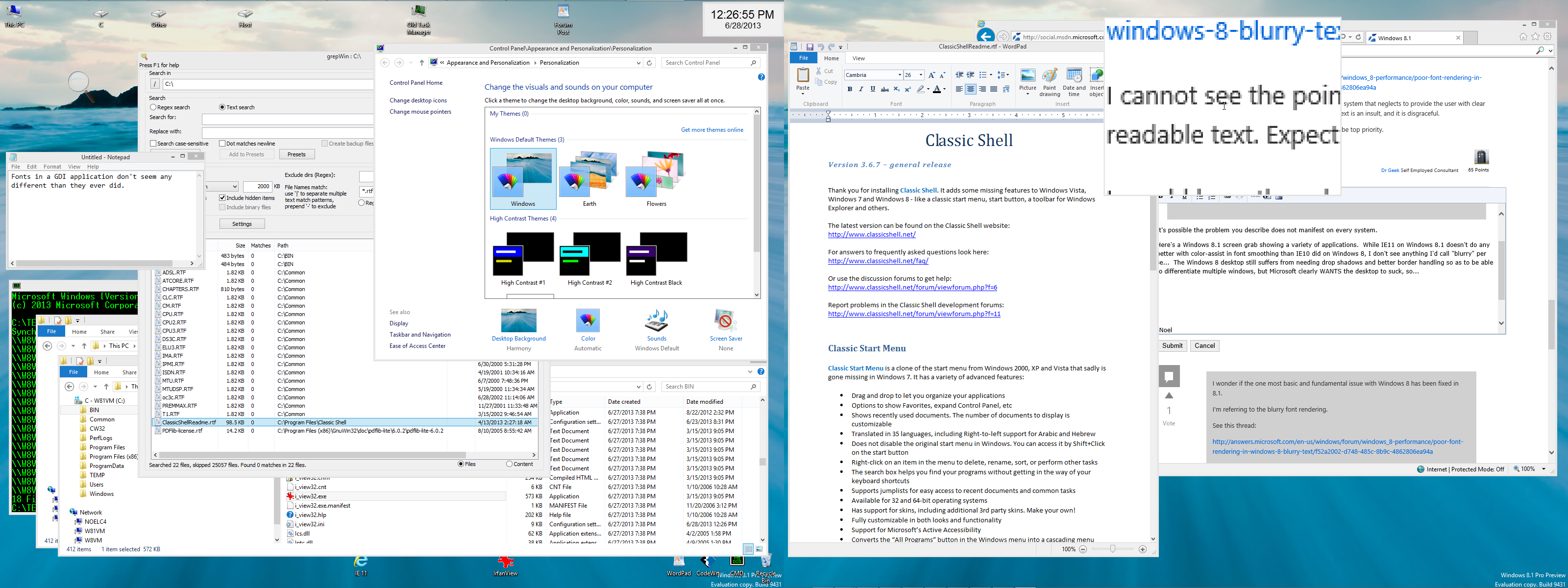Image resolution: width=1568 pixels, height=588 pixels.
Task: Save the WordPad document with floppy icon
Action: point(809,46)
